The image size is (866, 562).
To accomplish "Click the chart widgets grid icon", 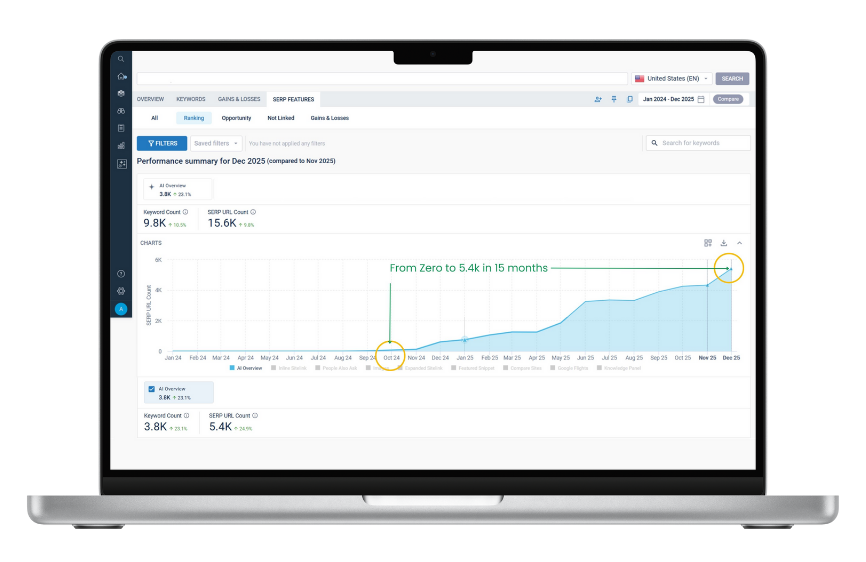I will click(x=708, y=243).
